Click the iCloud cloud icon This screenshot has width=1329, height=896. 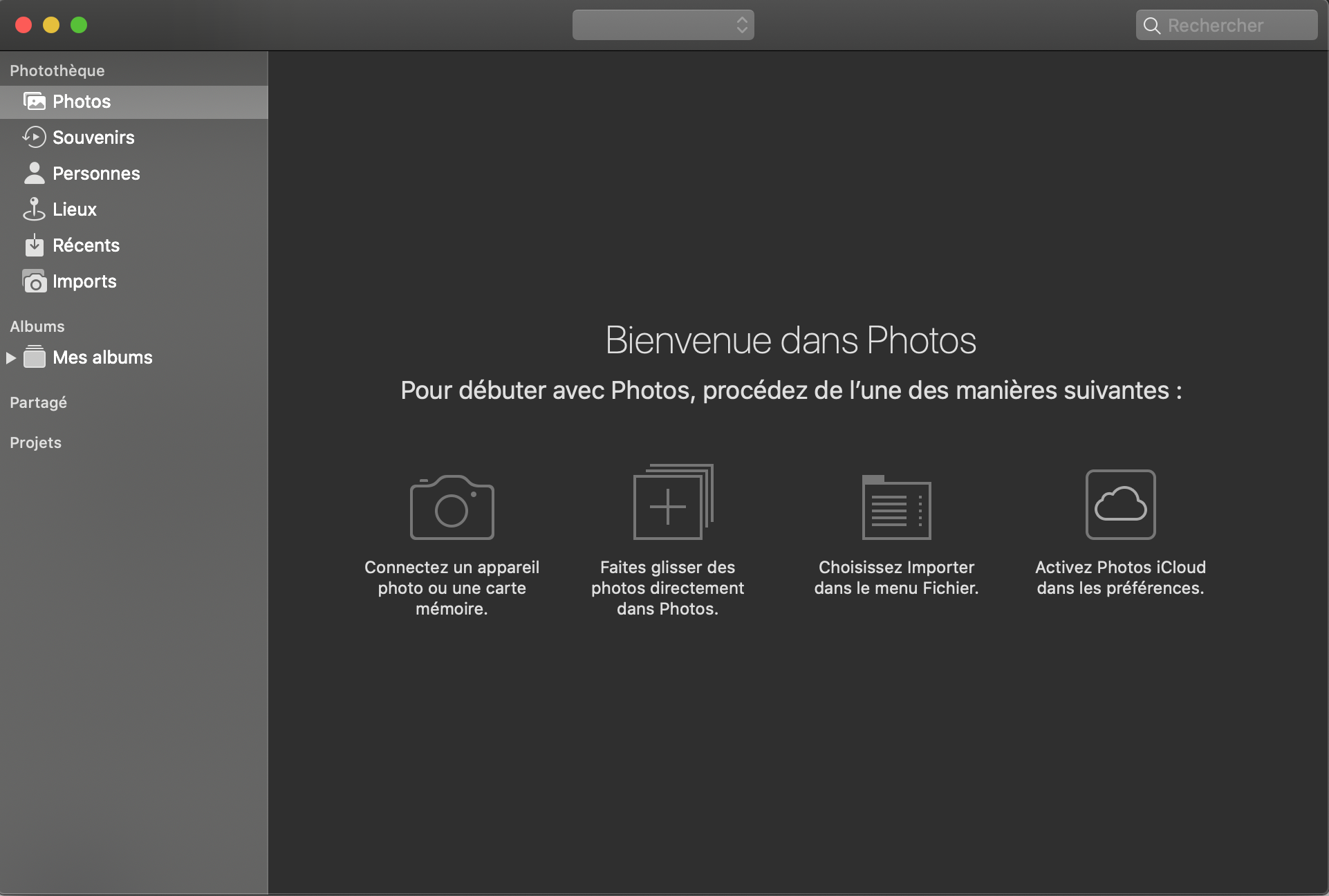[1120, 504]
